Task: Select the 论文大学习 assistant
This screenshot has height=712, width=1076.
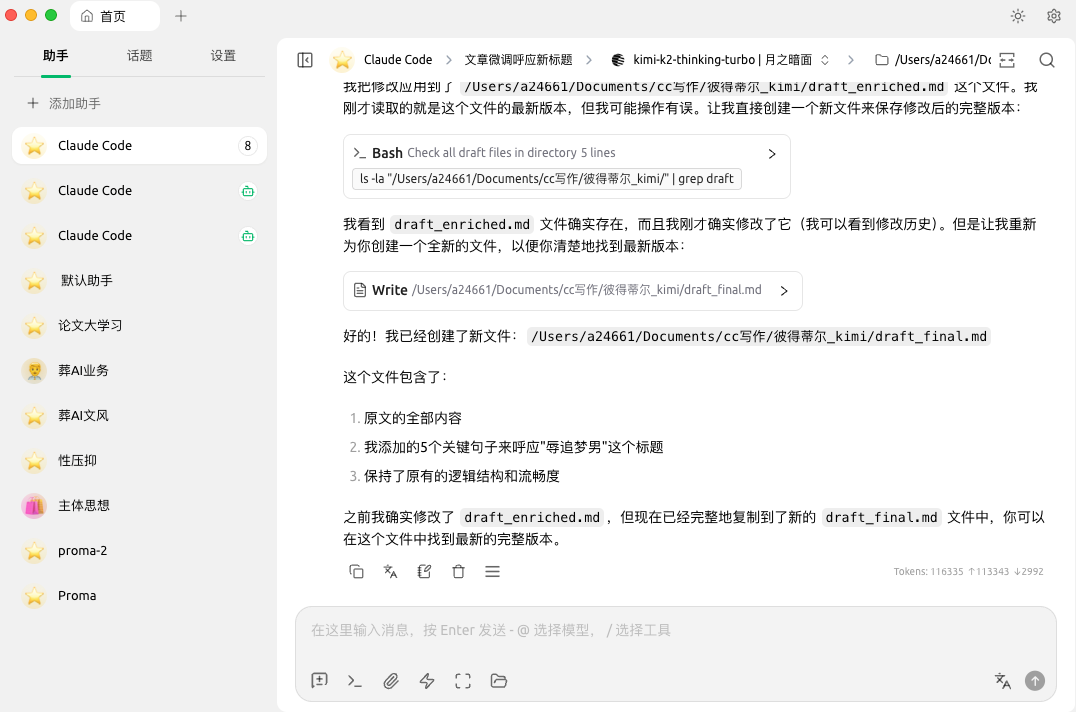Action: point(90,326)
